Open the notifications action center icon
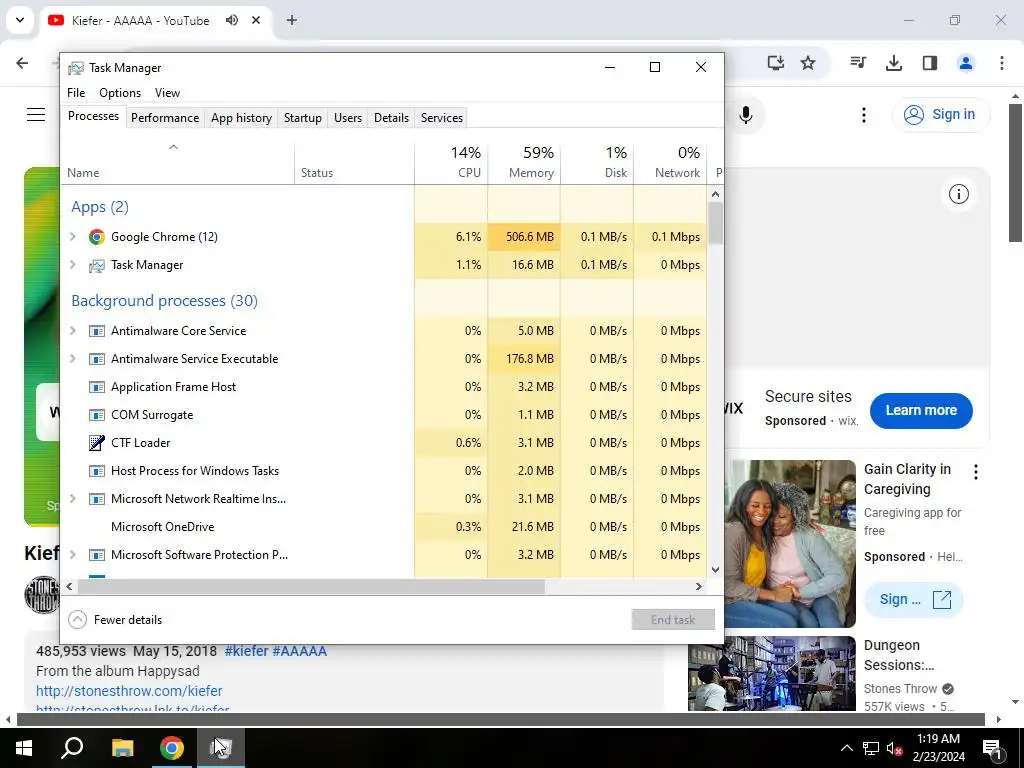1024x768 pixels. (992, 748)
